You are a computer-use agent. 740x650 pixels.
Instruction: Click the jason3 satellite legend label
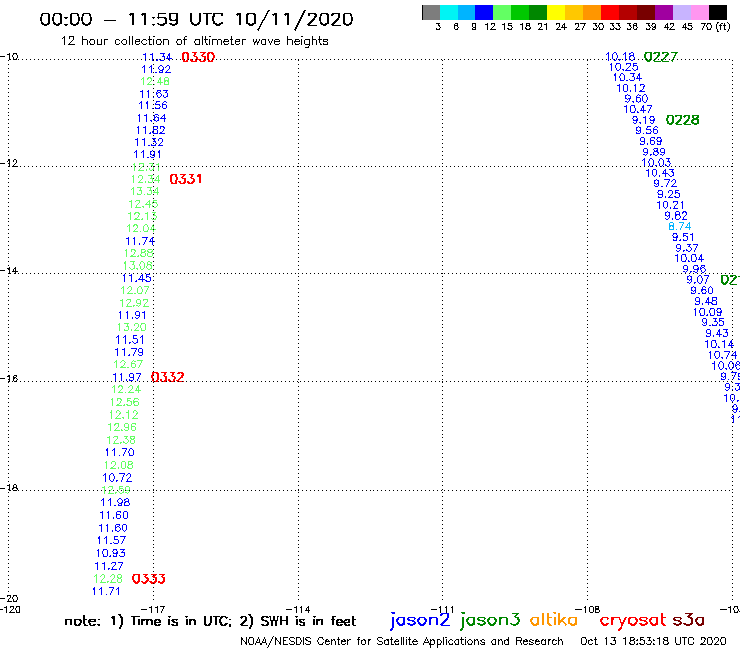pos(490,620)
